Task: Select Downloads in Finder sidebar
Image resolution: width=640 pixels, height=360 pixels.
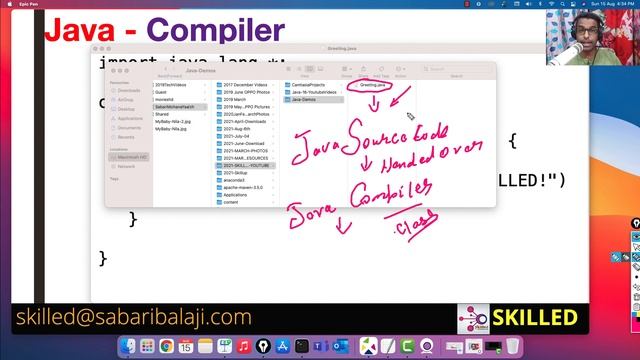Action: point(129,90)
